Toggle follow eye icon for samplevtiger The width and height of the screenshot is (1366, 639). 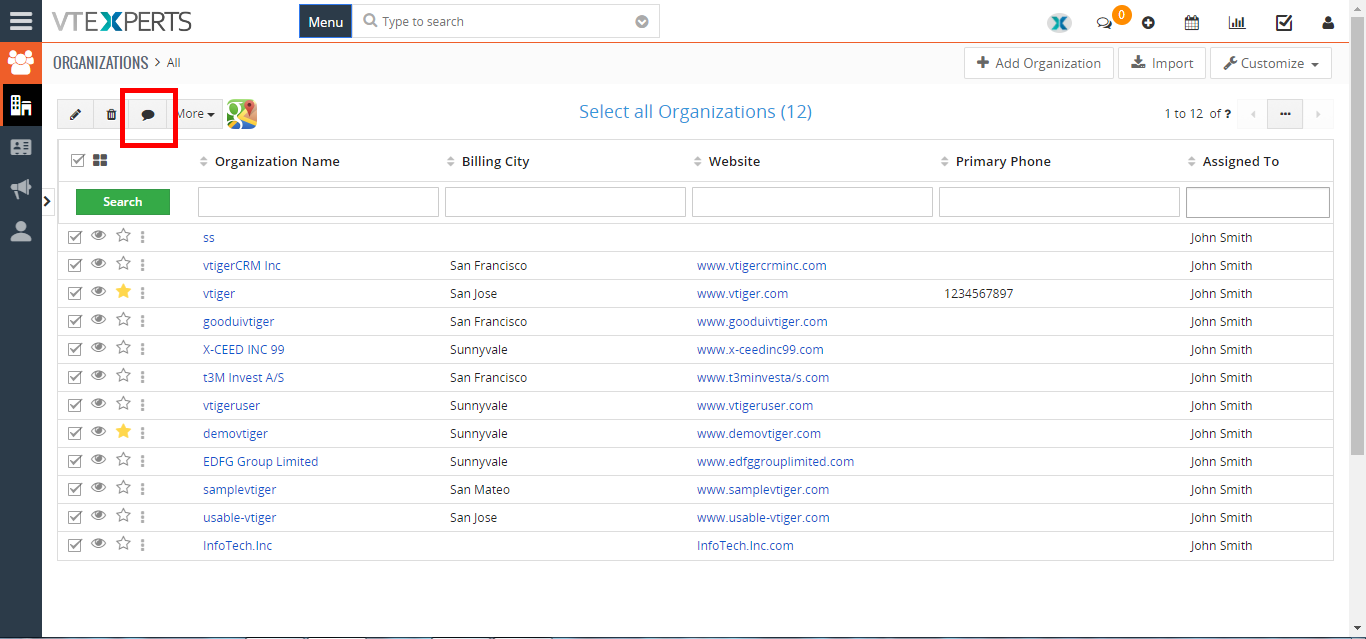pyautogui.click(x=98, y=488)
